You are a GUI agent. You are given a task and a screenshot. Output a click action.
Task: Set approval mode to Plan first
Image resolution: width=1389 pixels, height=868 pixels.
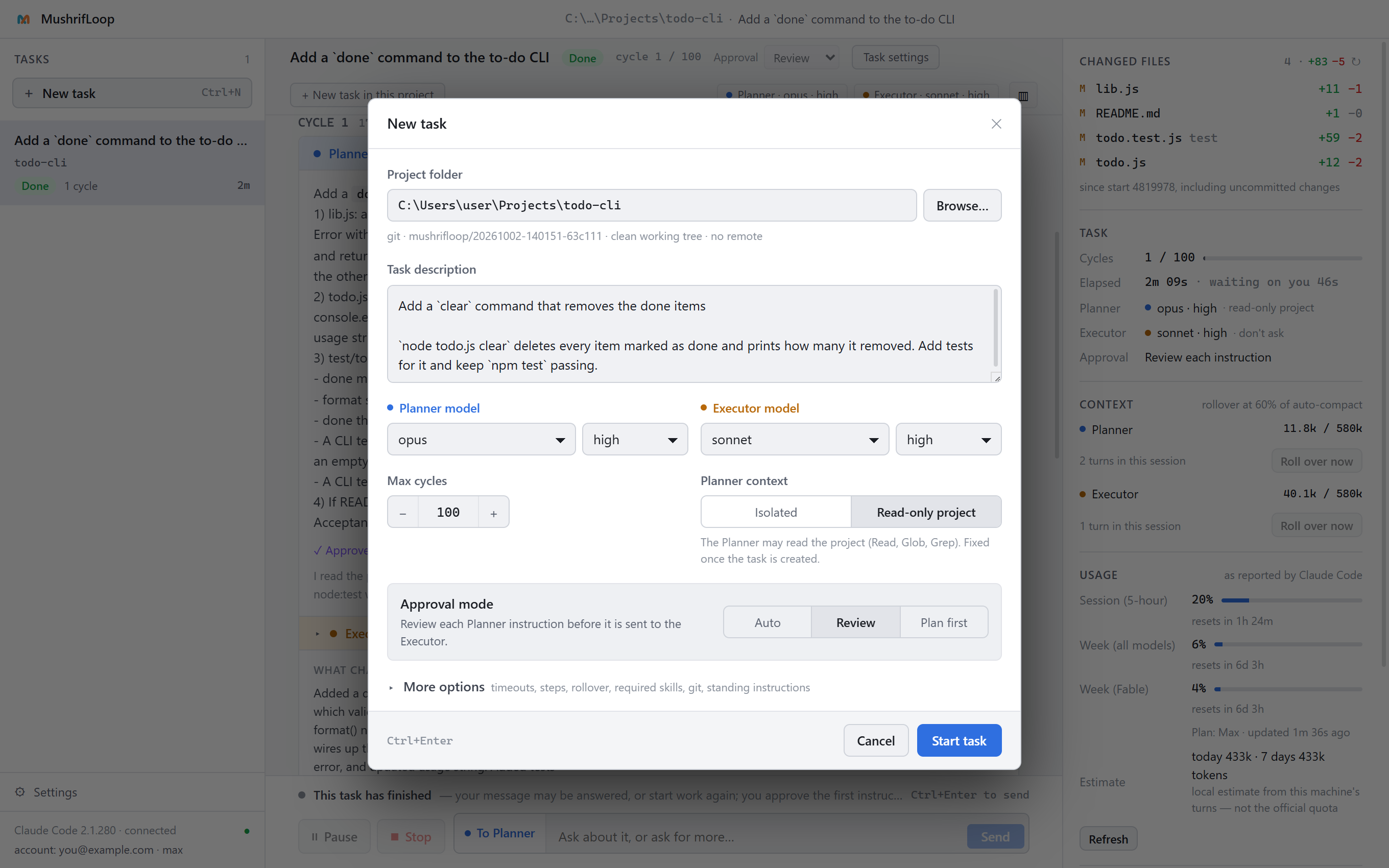[x=944, y=622]
